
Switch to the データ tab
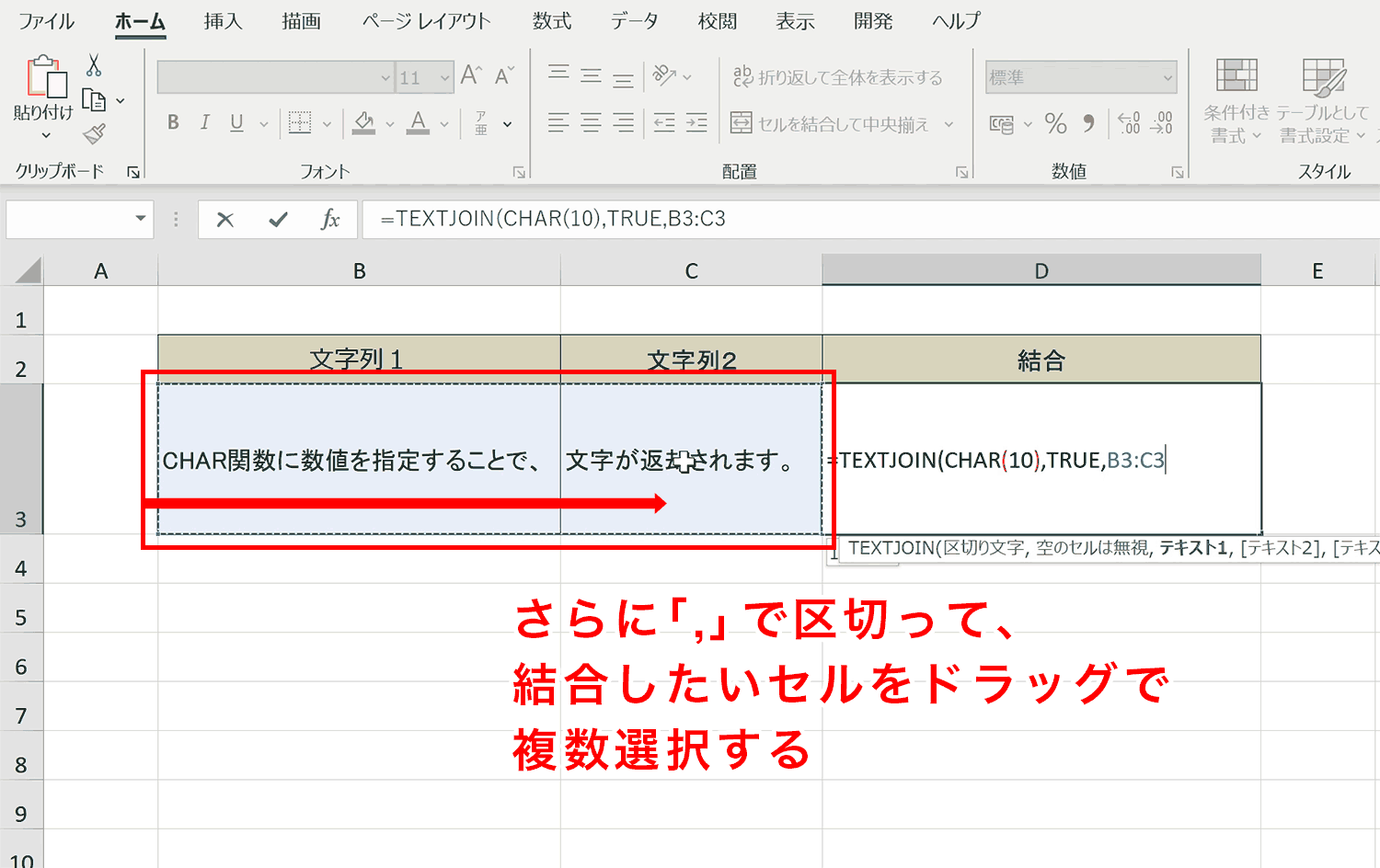tap(635, 21)
